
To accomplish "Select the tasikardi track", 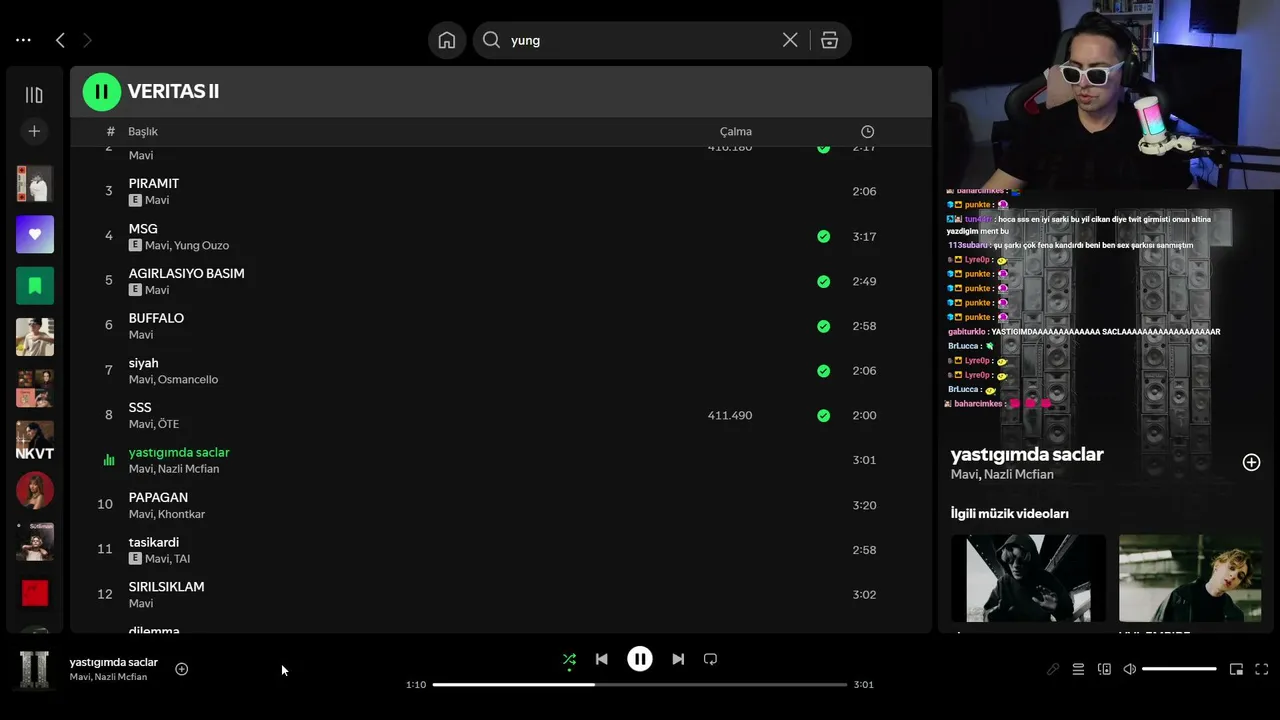I will coord(154,542).
